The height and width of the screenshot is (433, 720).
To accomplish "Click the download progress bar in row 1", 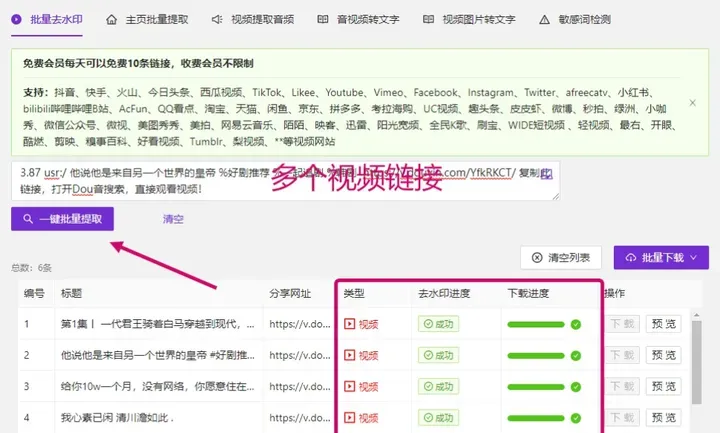I will [536, 325].
